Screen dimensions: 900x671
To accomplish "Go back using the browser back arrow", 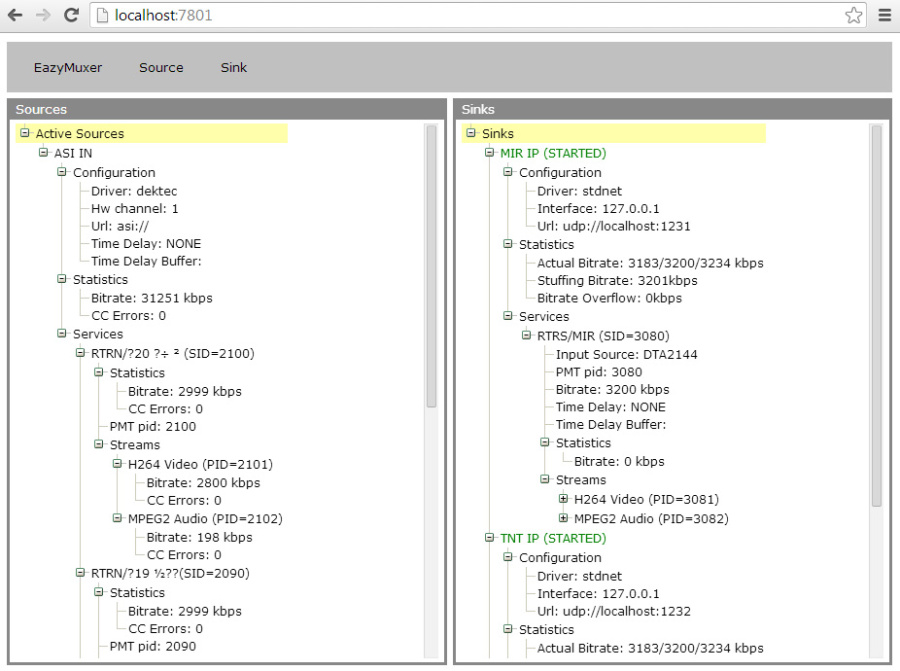I will coord(15,15).
